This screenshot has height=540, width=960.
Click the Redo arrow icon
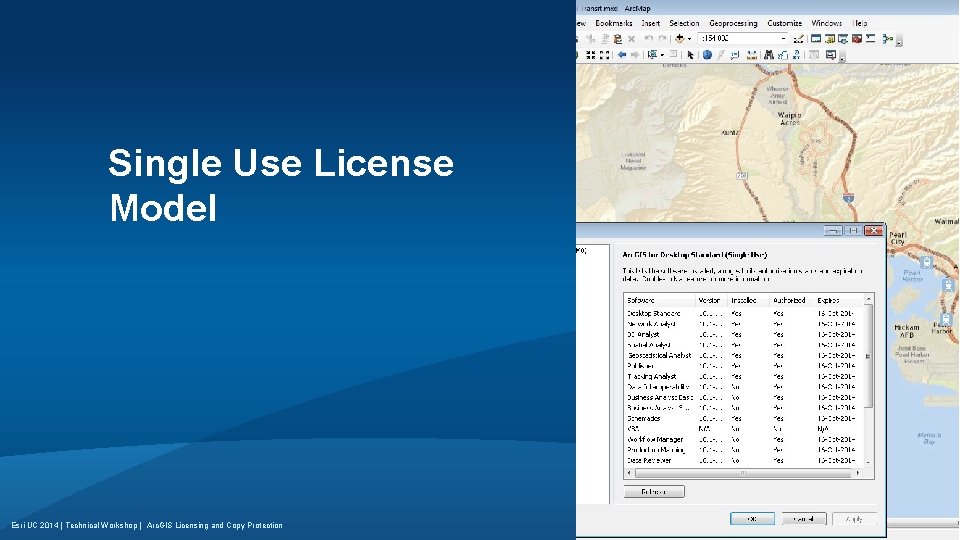click(662, 39)
